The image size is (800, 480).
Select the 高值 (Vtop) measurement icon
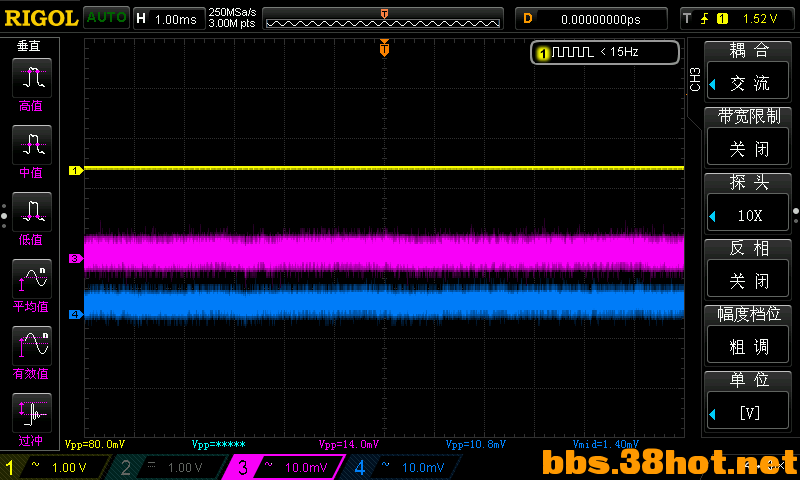(32, 78)
